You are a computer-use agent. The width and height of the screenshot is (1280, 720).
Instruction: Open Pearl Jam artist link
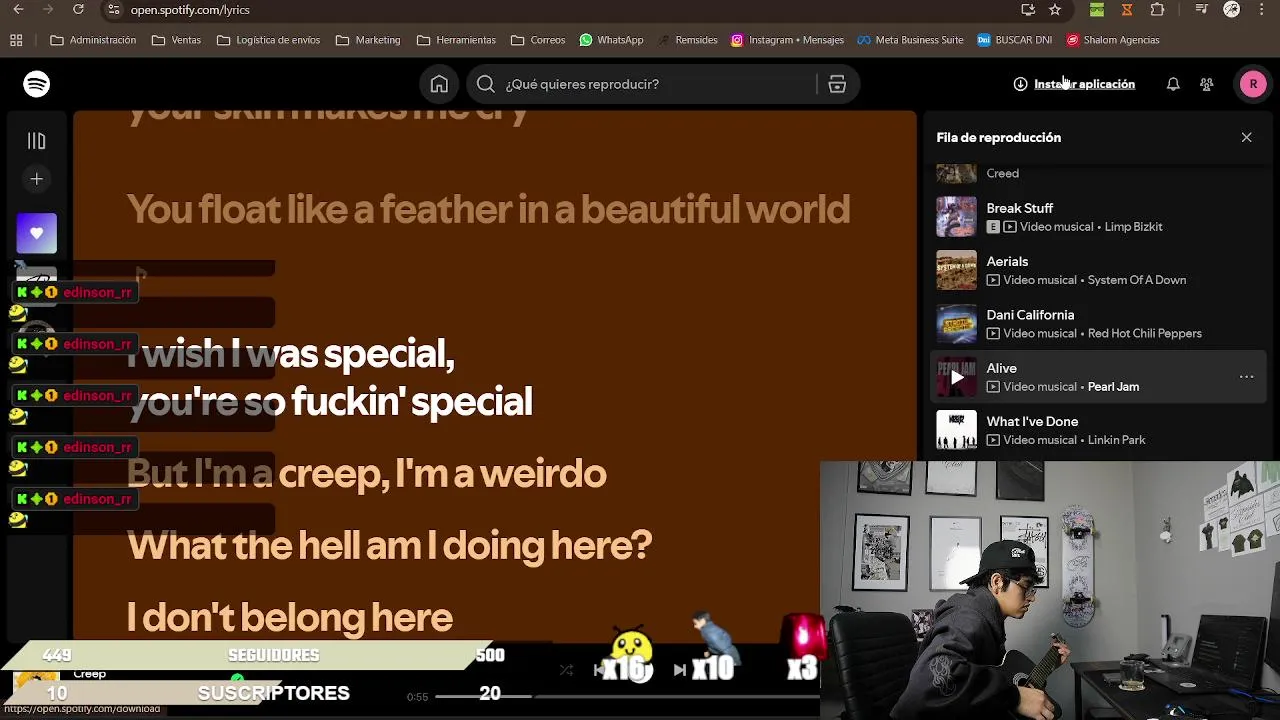pos(1113,387)
